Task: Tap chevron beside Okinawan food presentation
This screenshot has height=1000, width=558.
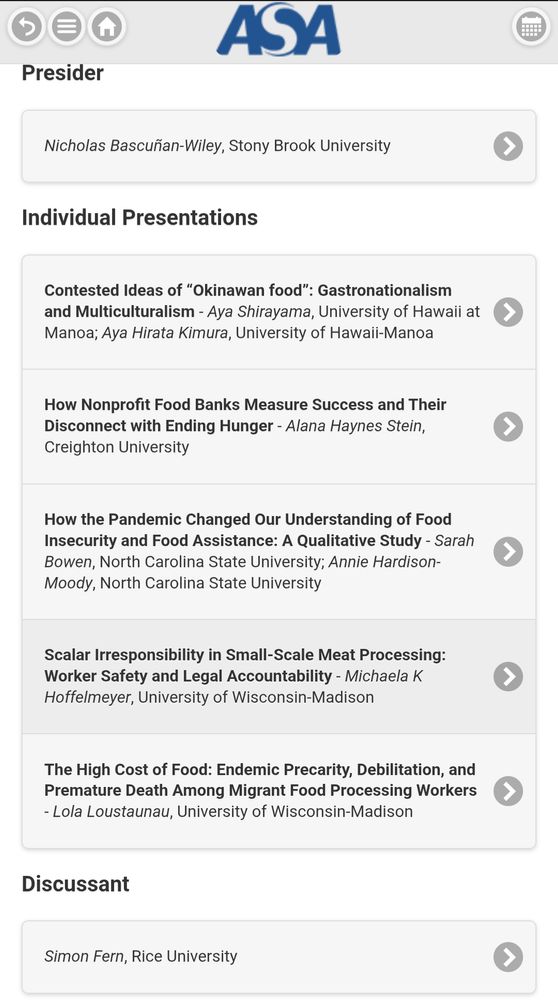Action: point(508,312)
